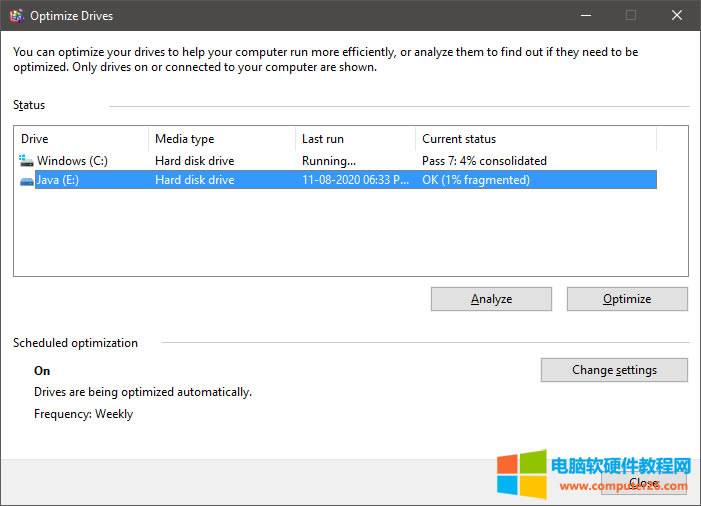Click the "OK (1% fragmented)" status cell
Image resolution: width=701 pixels, height=506 pixels.
pyautogui.click(x=476, y=181)
